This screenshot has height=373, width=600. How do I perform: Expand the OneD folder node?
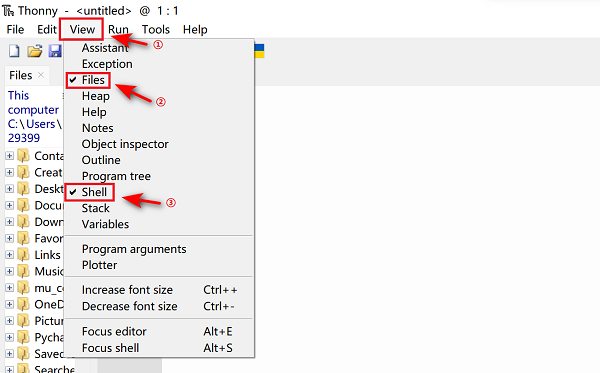pyautogui.click(x=10, y=304)
